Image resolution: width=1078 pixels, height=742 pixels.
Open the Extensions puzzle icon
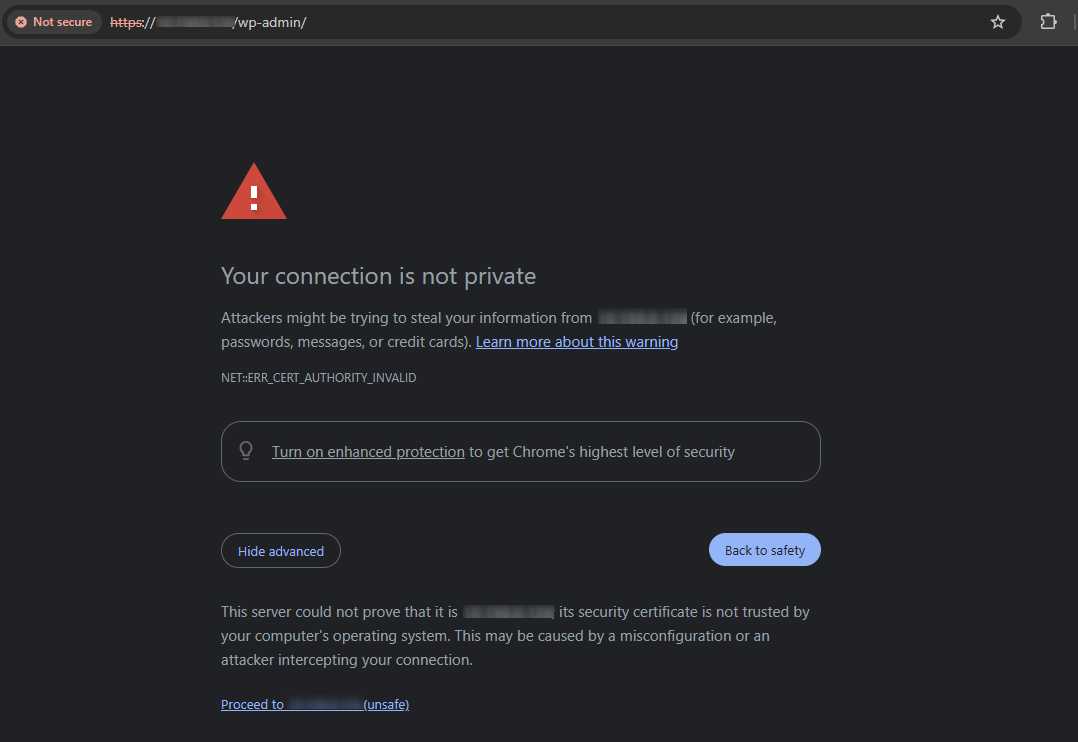click(1048, 22)
